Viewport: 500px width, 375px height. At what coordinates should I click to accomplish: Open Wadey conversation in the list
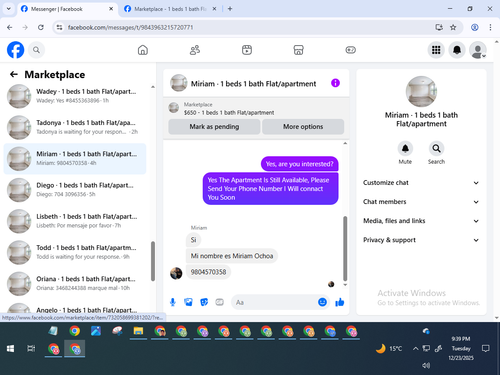point(75,96)
